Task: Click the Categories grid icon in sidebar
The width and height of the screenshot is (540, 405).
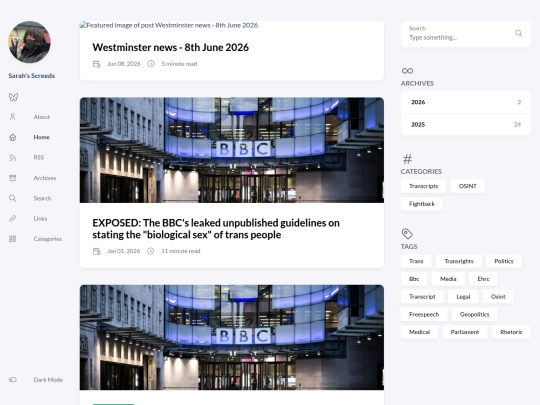Action: pyautogui.click(x=13, y=239)
